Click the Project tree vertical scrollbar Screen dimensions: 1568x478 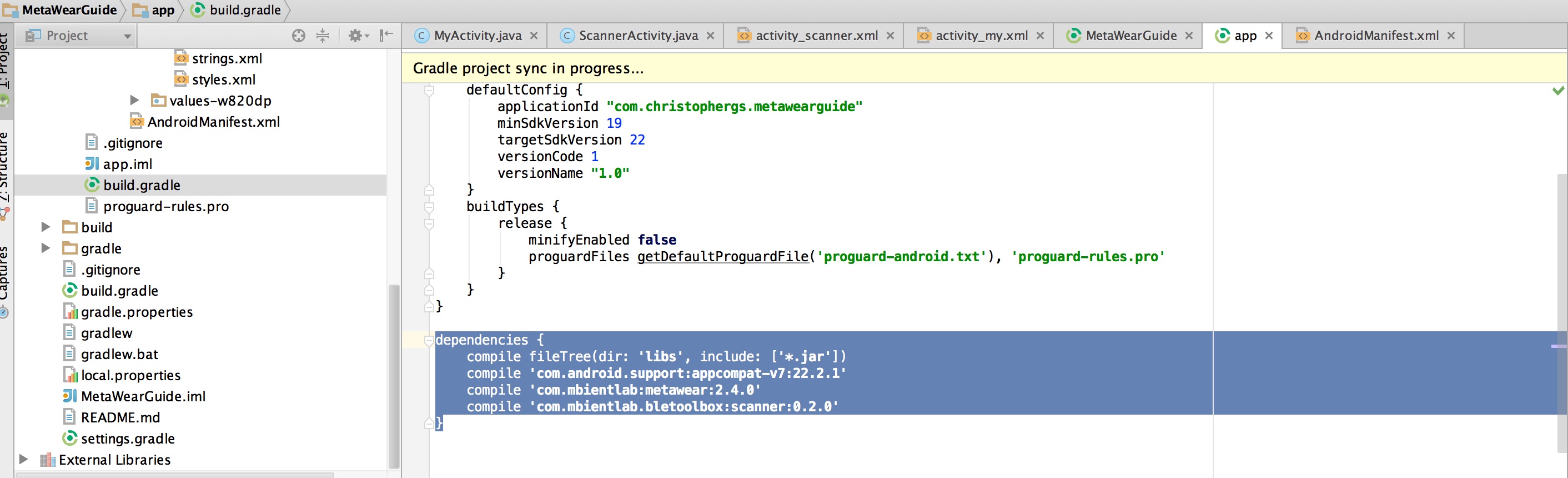[394, 376]
